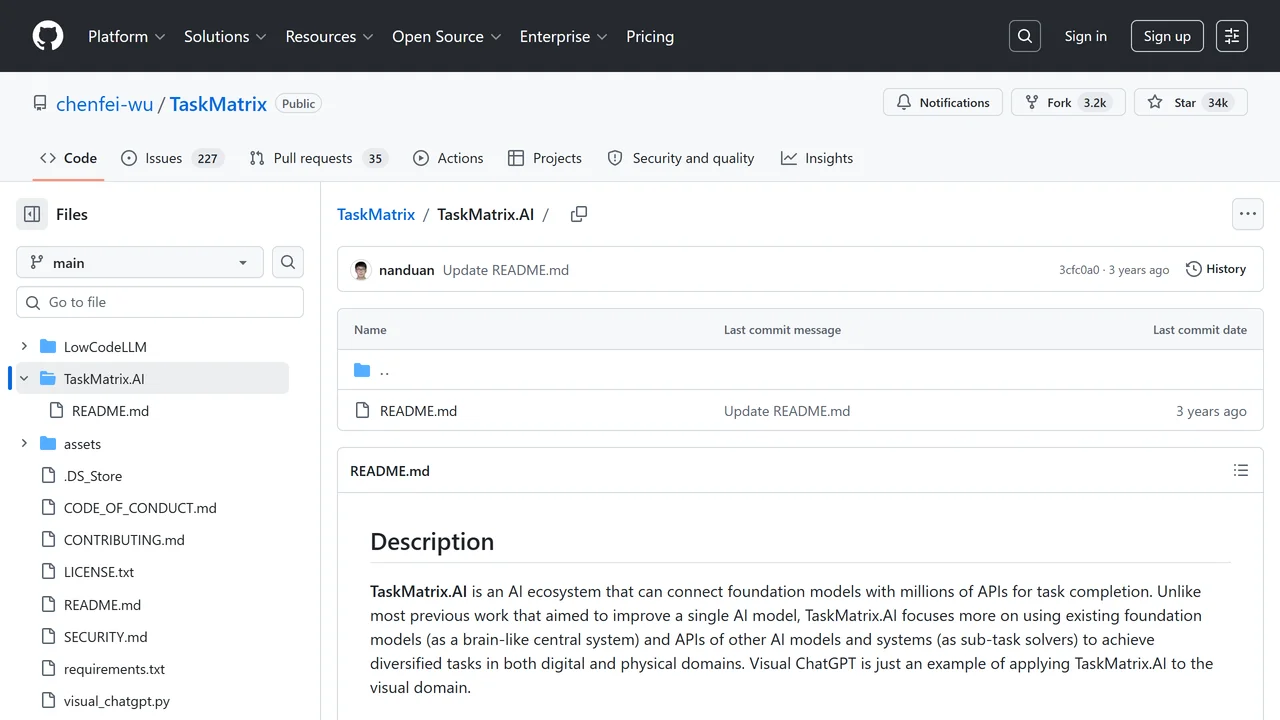Screen dimensions: 1280x720
Task: Open CONTRIBUTING.md in the file tree
Action: click(x=124, y=540)
